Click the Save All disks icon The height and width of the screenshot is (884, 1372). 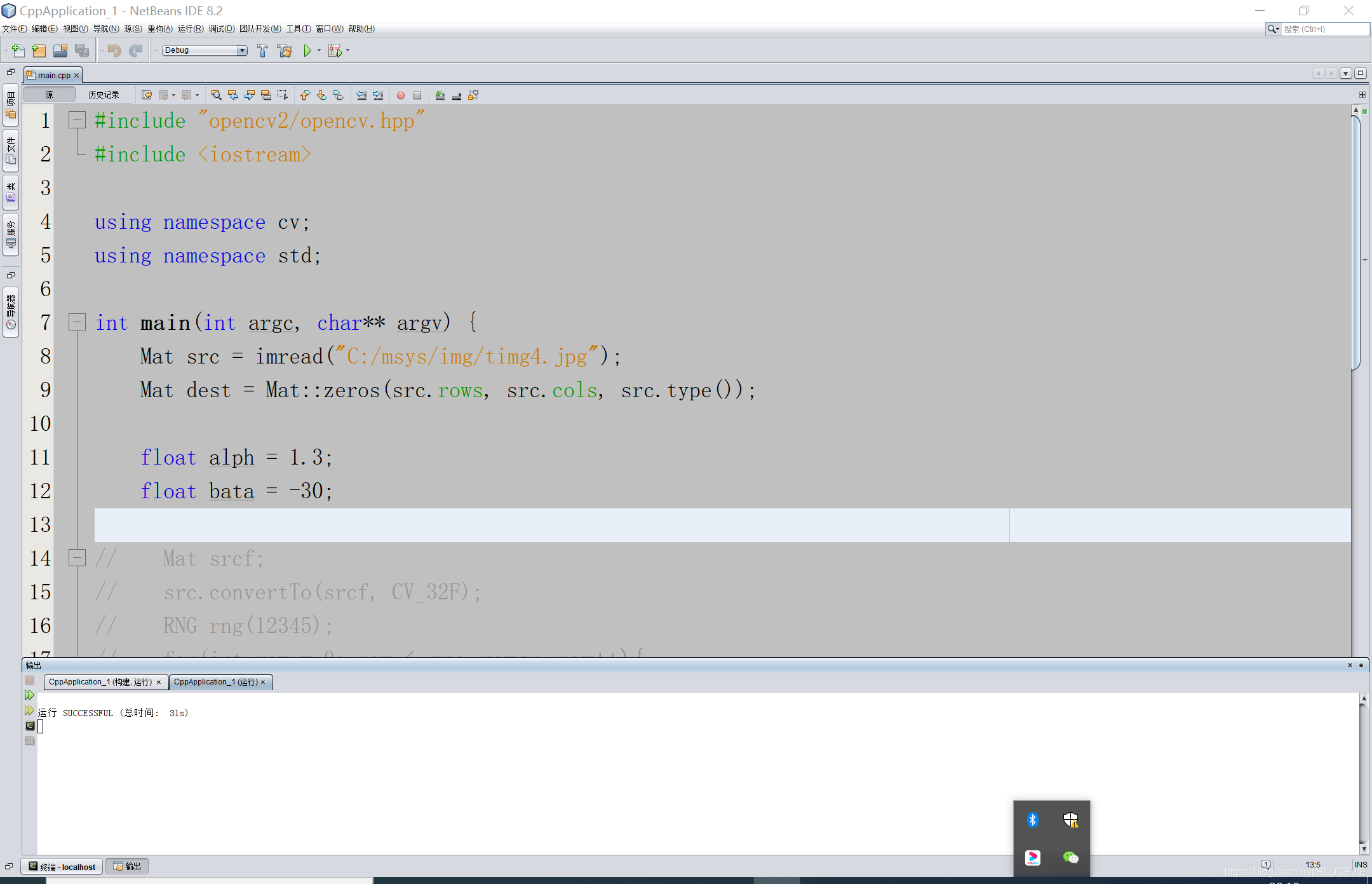82,50
